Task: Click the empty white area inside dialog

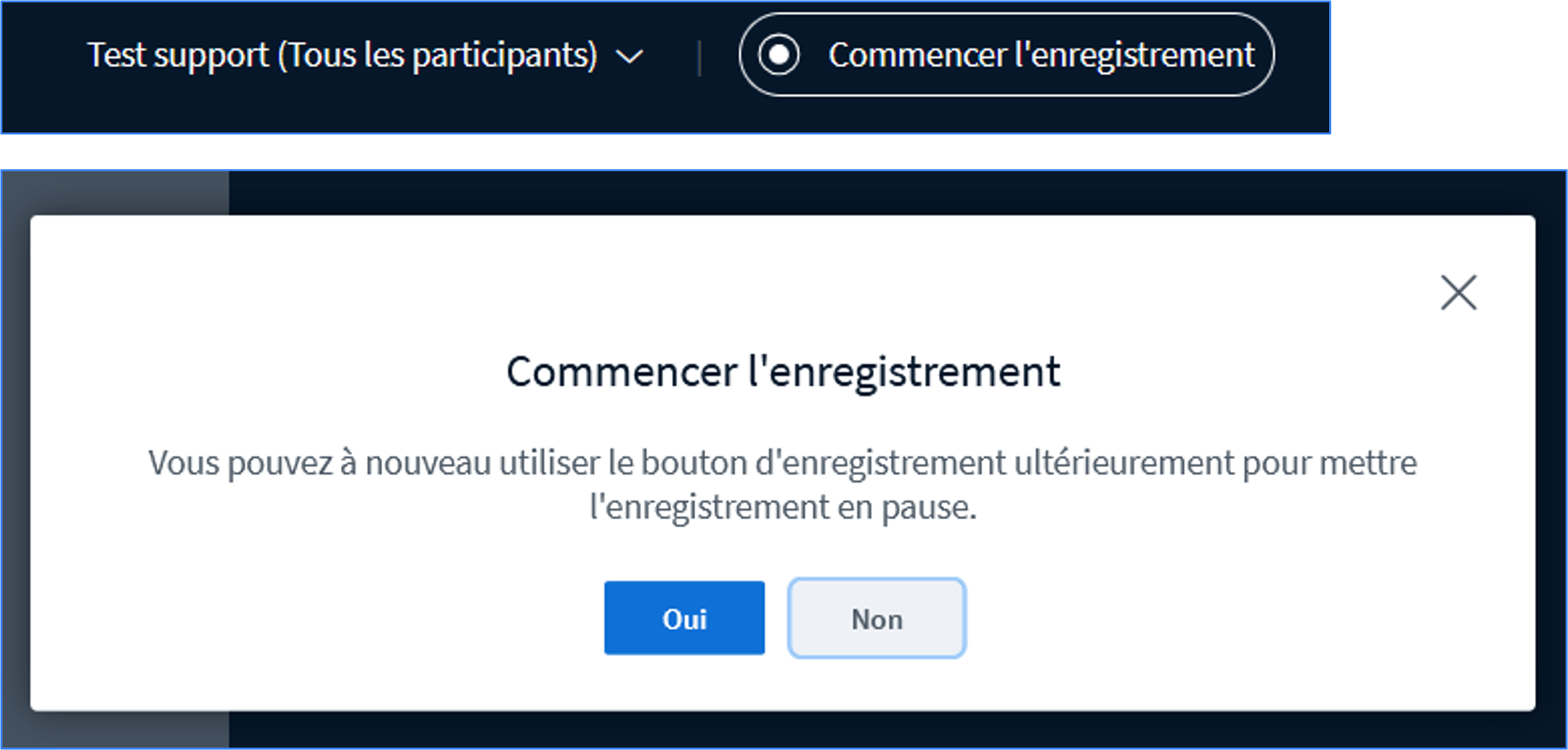Action: pyautogui.click(x=304, y=609)
